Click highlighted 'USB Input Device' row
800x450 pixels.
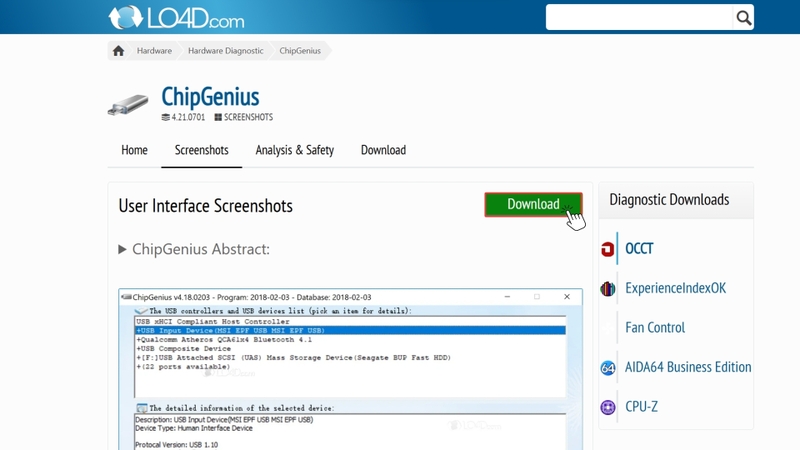click(x=351, y=331)
